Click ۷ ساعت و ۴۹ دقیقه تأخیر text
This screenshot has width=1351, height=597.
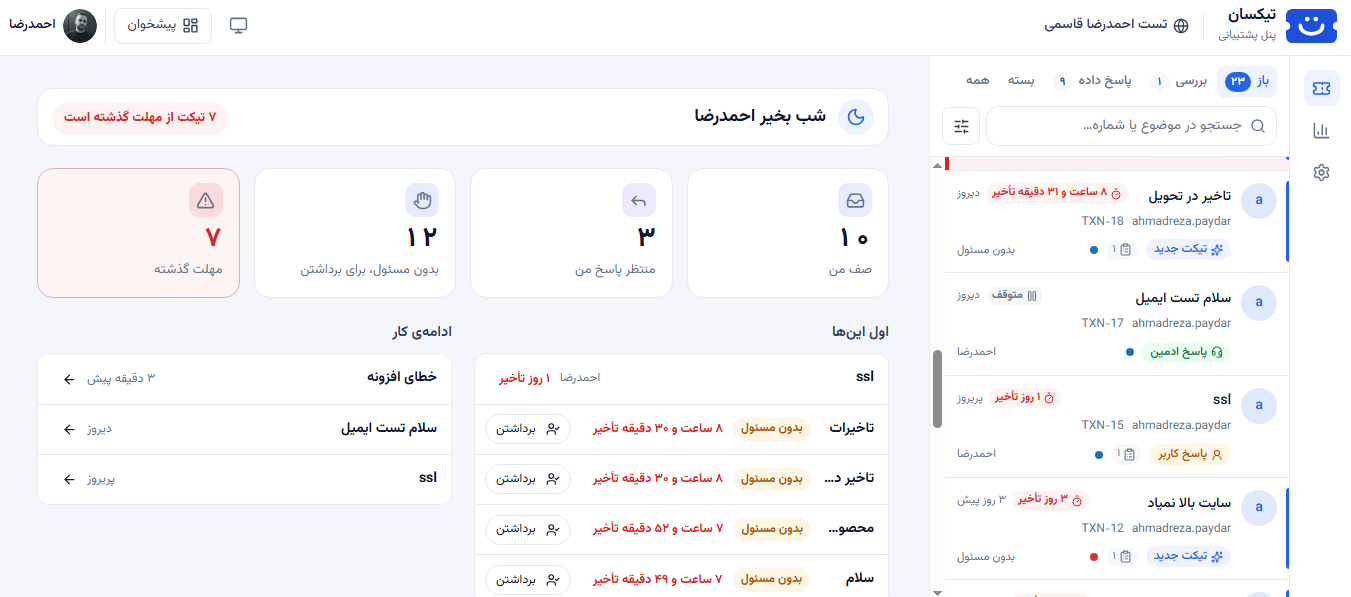click(657, 579)
